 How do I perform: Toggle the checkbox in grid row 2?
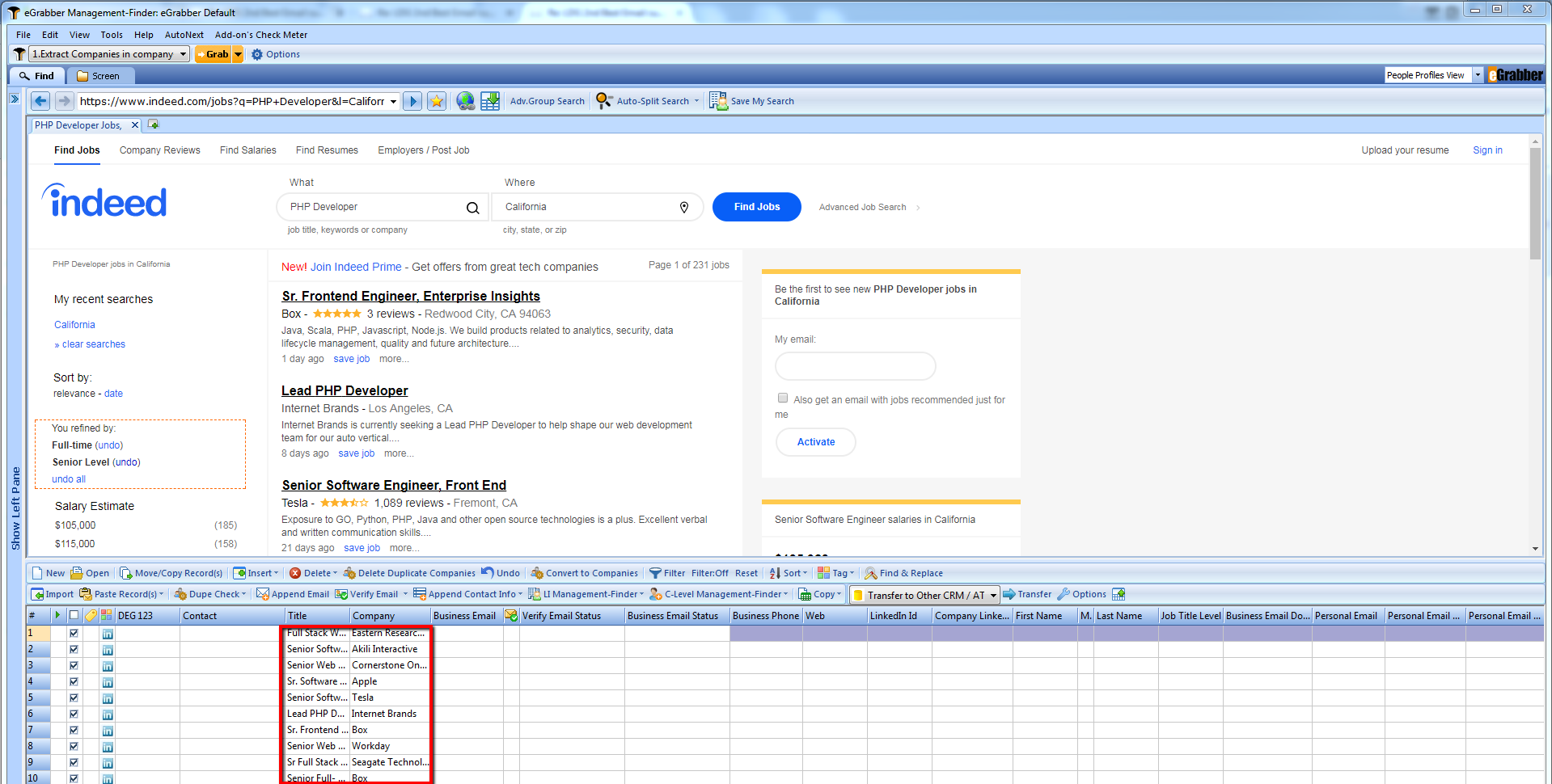[x=74, y=649]
